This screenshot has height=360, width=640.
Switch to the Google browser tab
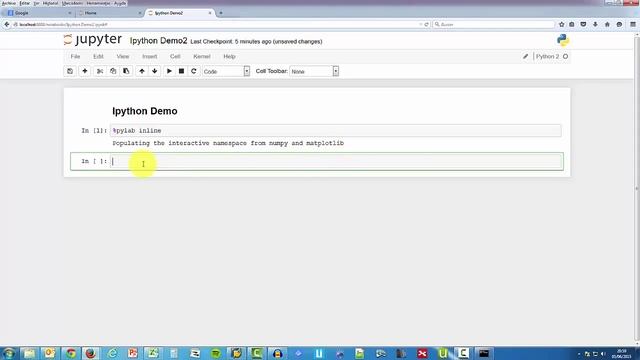pyautogui.click(x=40, y=13)
